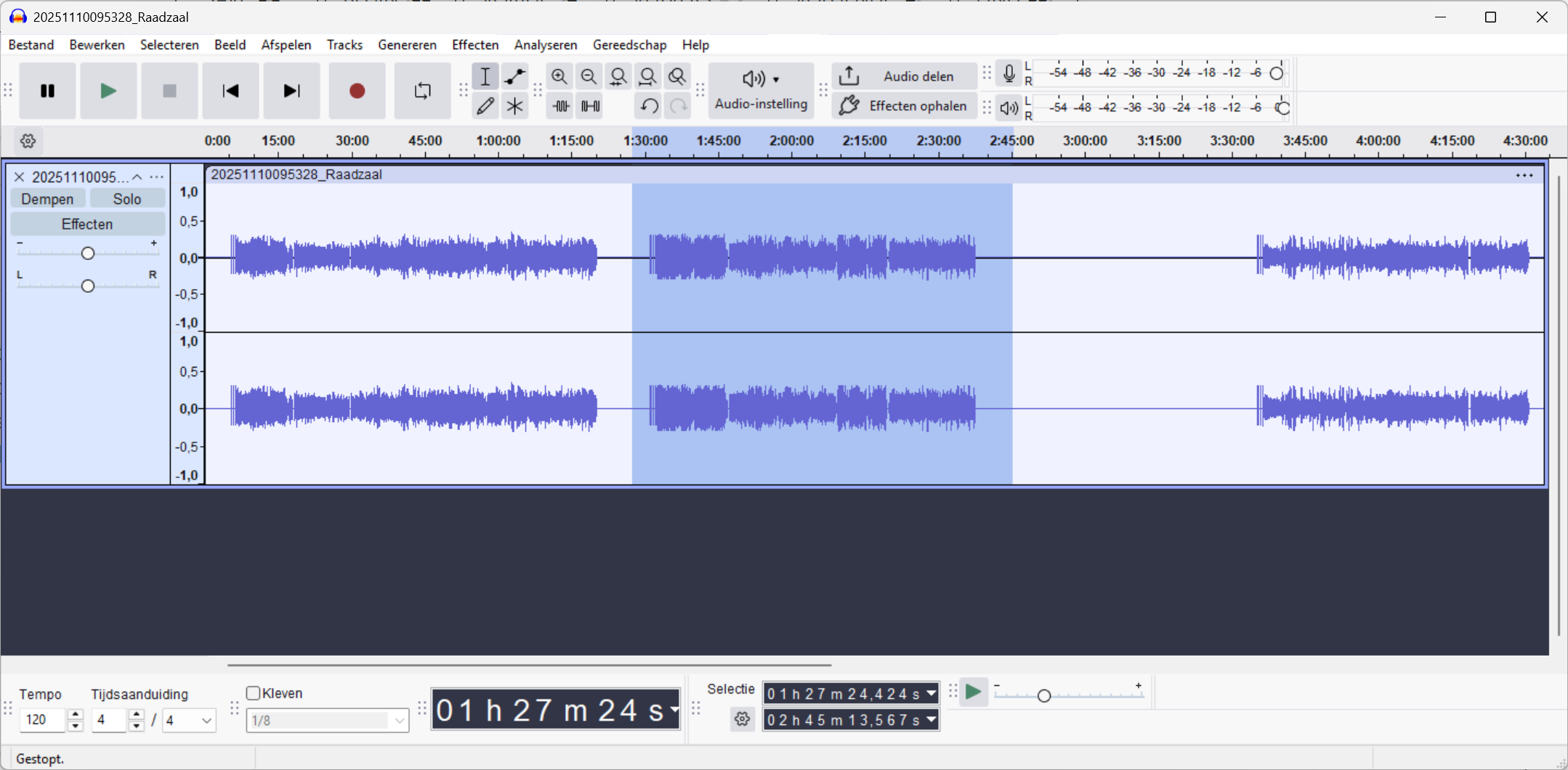Enable the Kleven snapping checkbox
1568x770 pixels.
254,693
